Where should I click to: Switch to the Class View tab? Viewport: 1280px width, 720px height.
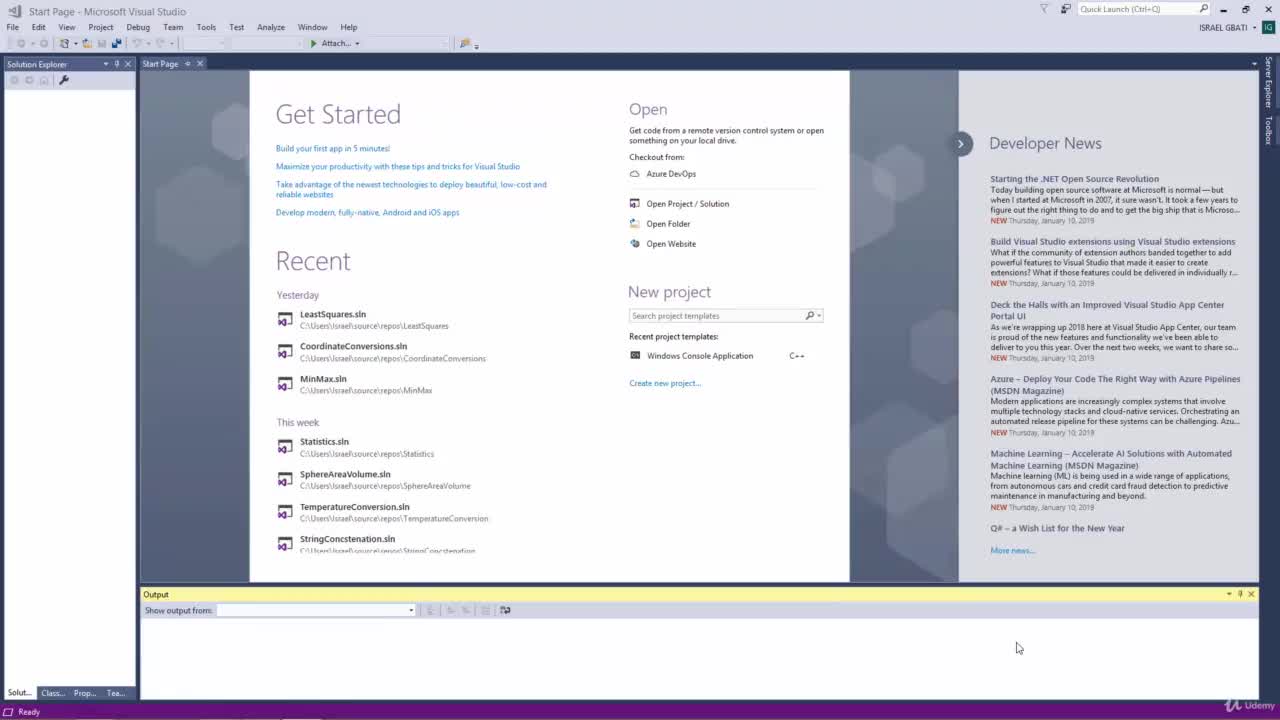tap(53, 693)
